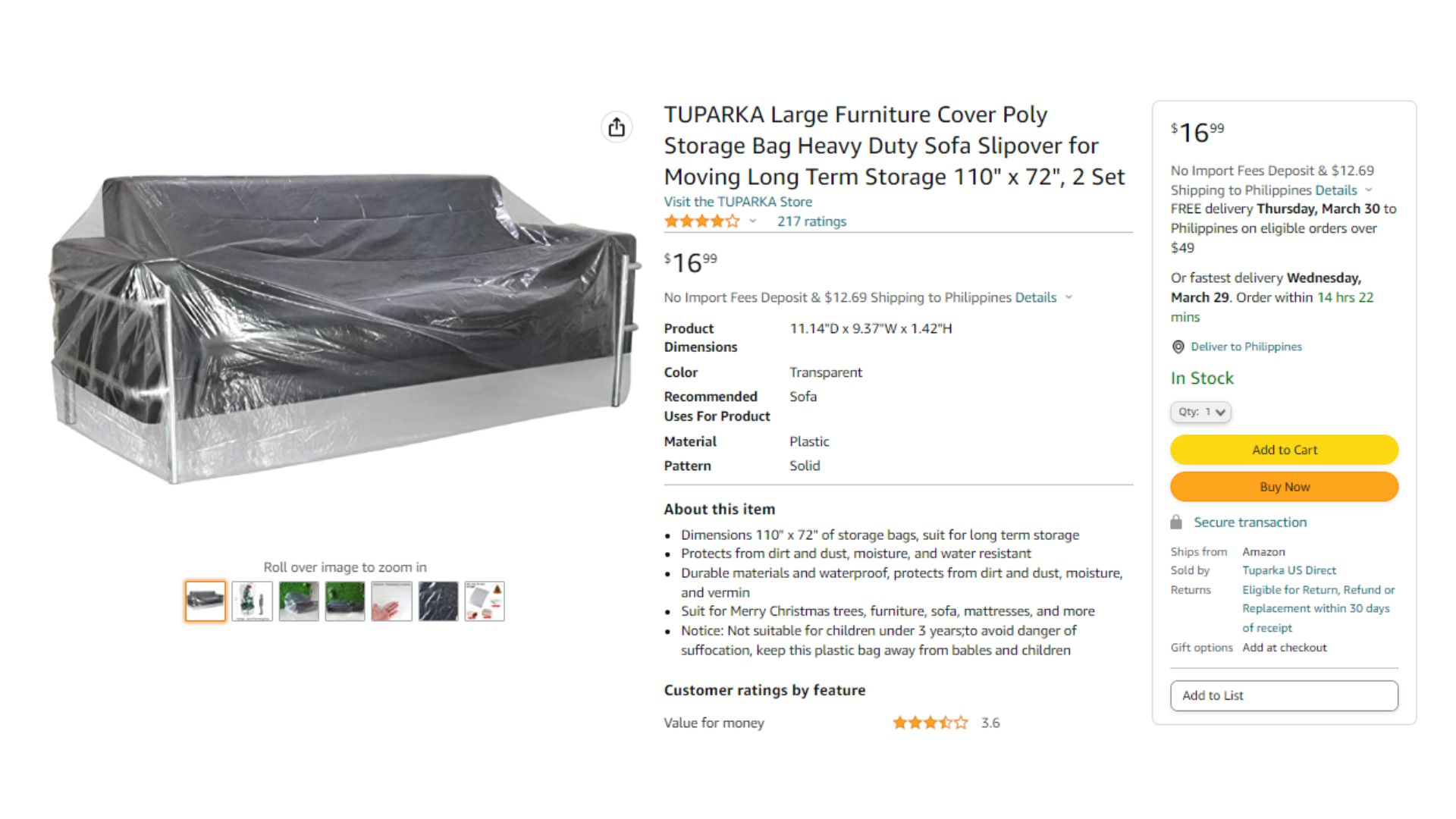Click the Buy Now button
Viewport: 1456px width, 819px height.
coord(1284,487)
